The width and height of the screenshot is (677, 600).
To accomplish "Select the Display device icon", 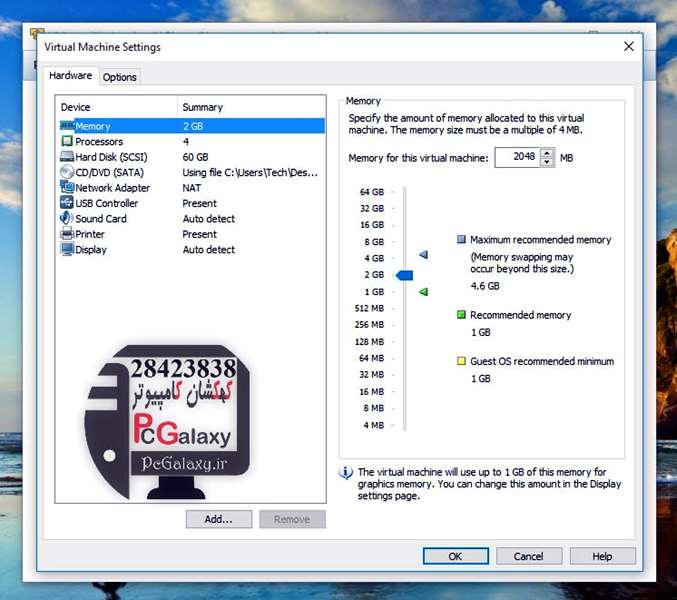I will coord(67,249).
